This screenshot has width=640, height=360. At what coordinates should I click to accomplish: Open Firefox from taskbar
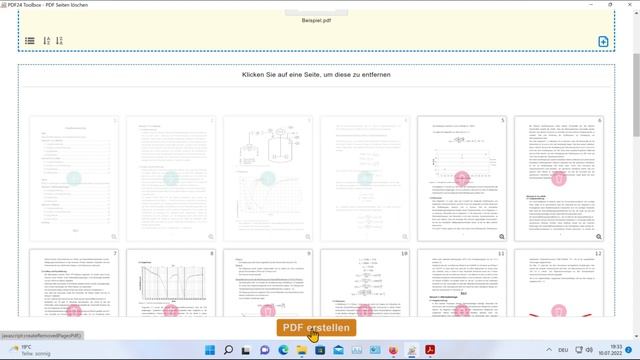[x=393, y=350]
